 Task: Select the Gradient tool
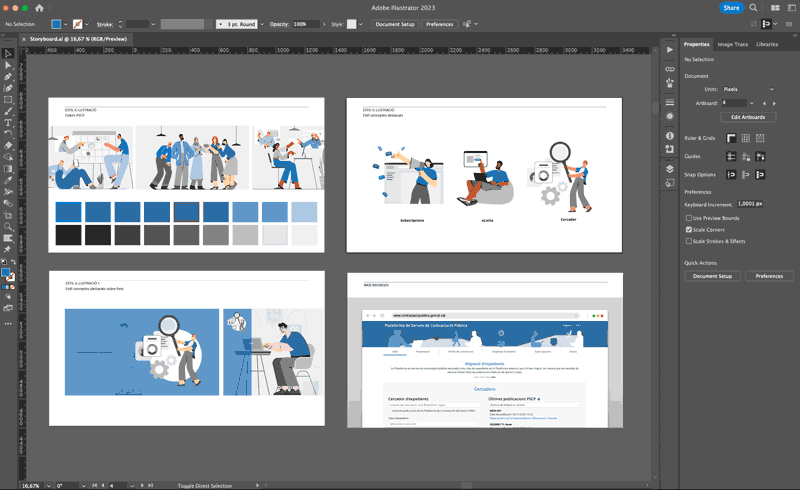click(x=8, y=169)
